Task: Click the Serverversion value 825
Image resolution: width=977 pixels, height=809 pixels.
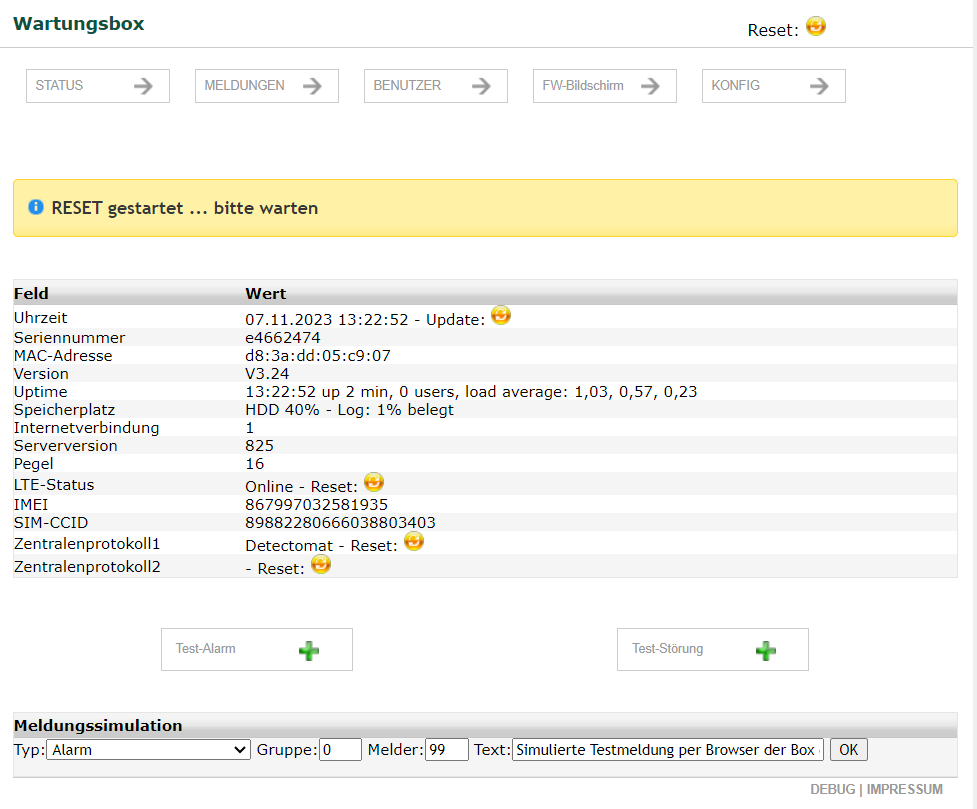Action: [x=259, y=446]
